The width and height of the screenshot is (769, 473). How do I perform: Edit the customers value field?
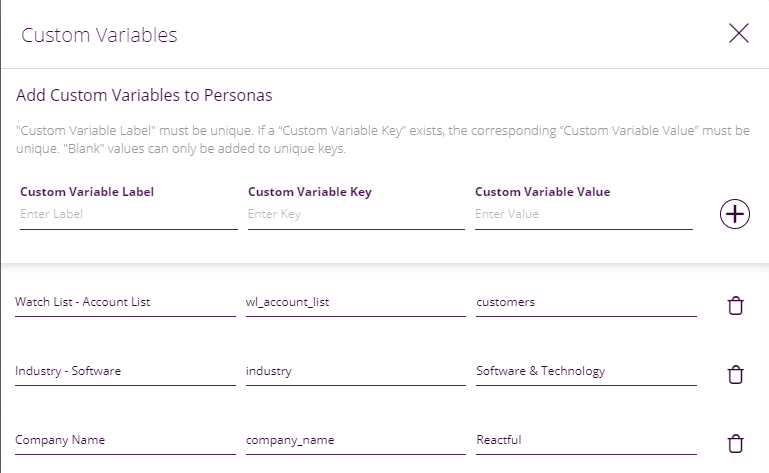pos(586,303)
